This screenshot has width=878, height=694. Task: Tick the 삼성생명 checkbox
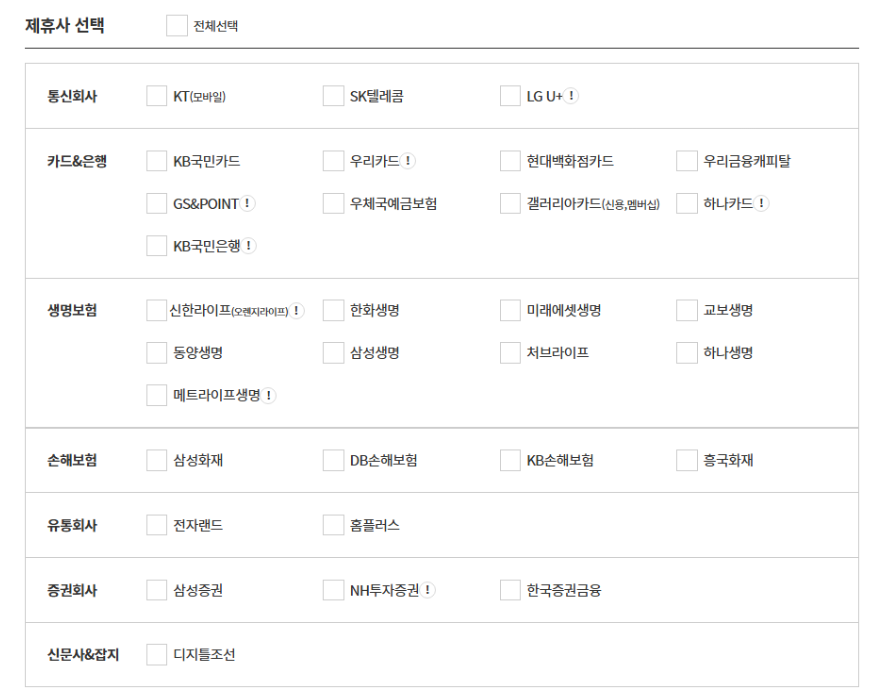[x=333, y=353]
